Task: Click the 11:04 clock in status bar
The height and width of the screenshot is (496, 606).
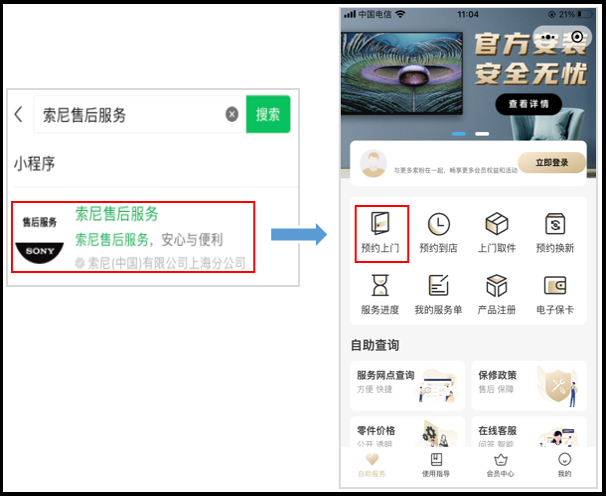Action: (468, 14)
